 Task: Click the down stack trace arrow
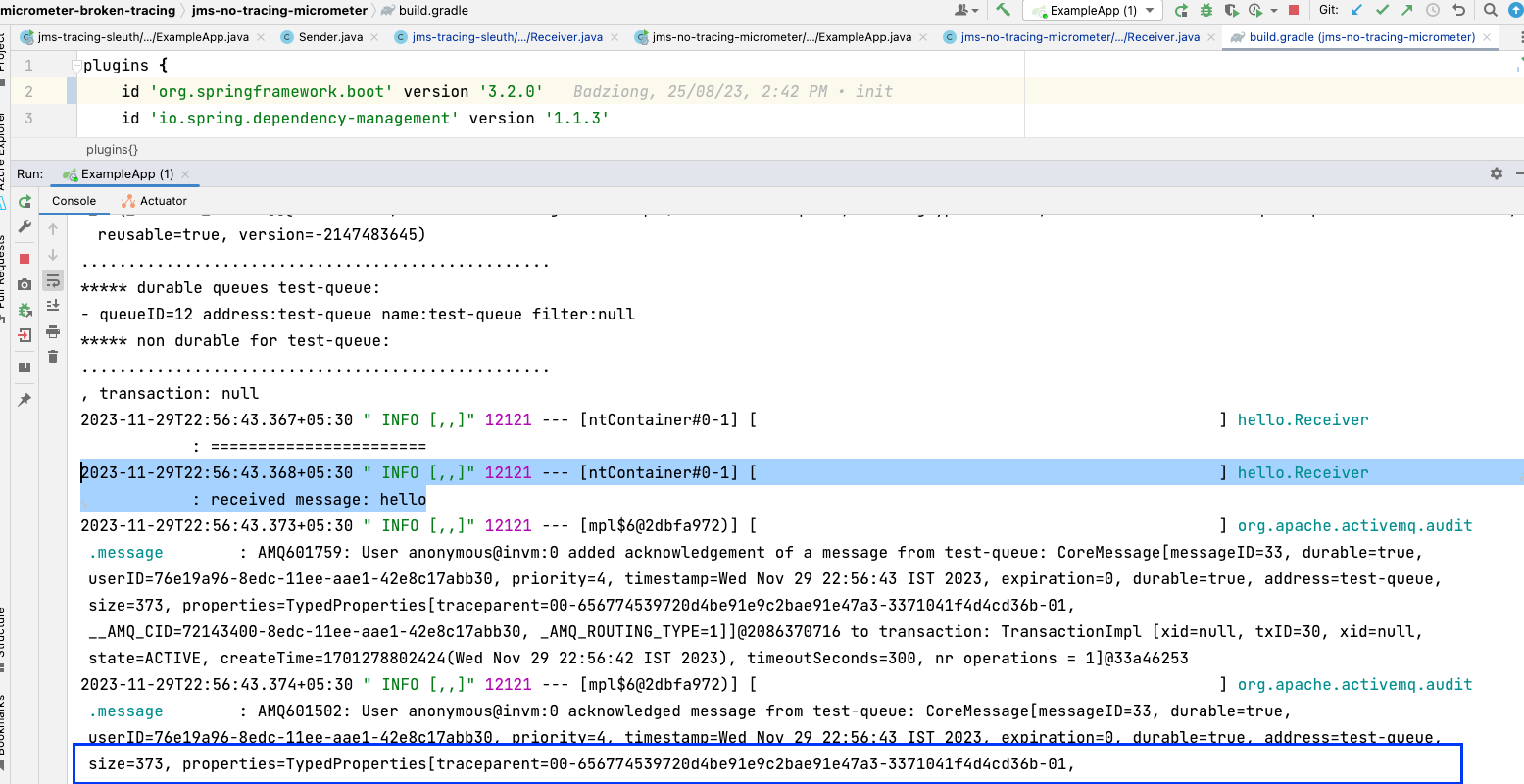53,254
